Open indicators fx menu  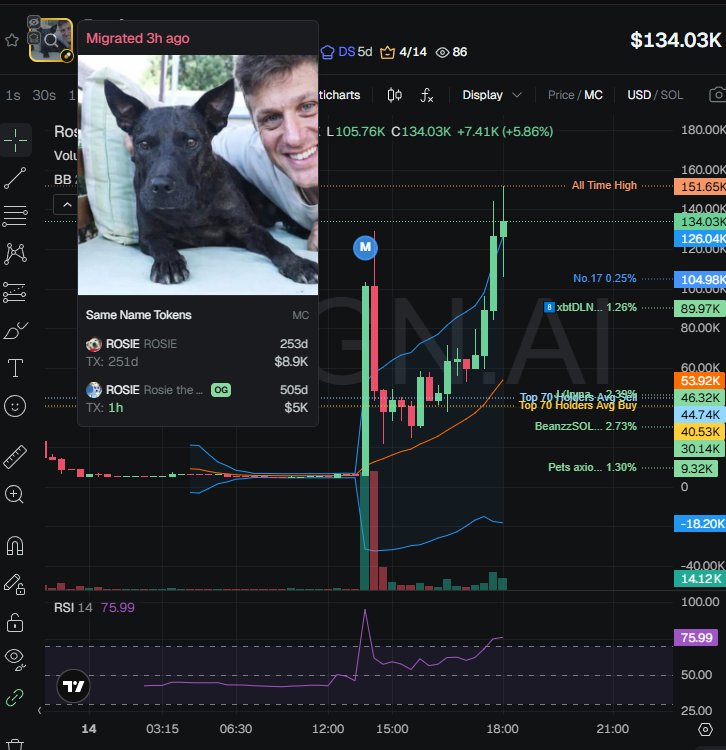click(427, 95)
